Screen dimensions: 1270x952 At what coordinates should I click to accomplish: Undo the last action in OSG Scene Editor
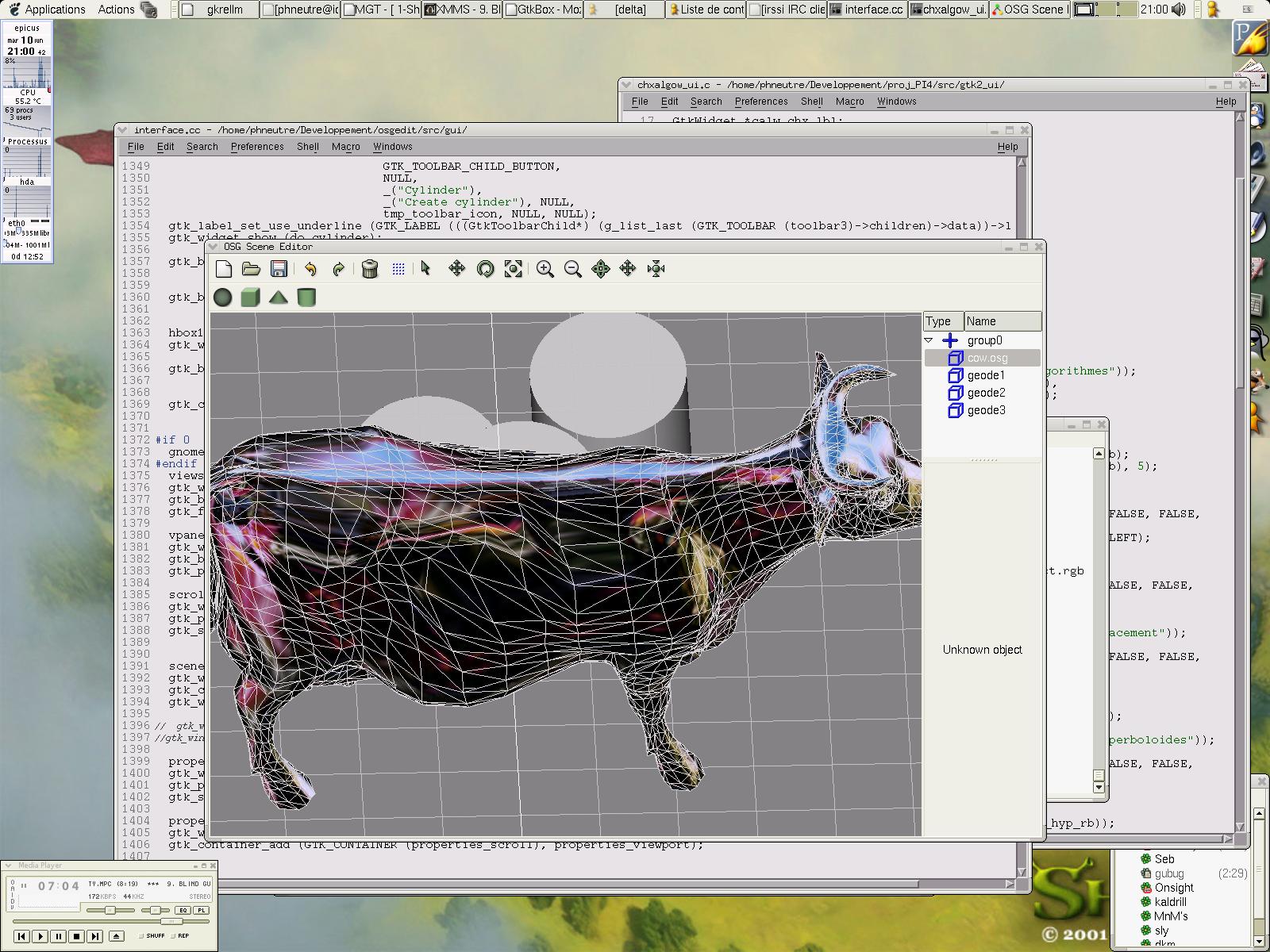(310, 269)
